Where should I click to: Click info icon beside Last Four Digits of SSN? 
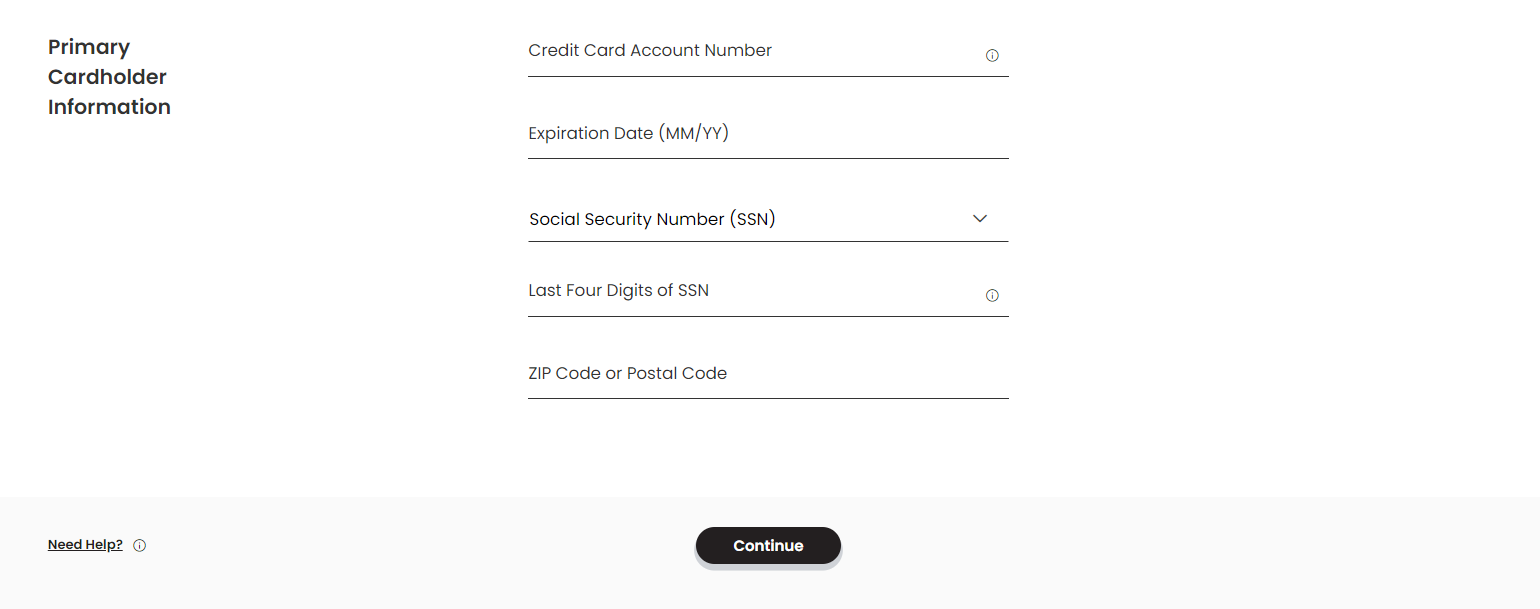(992, 296)
